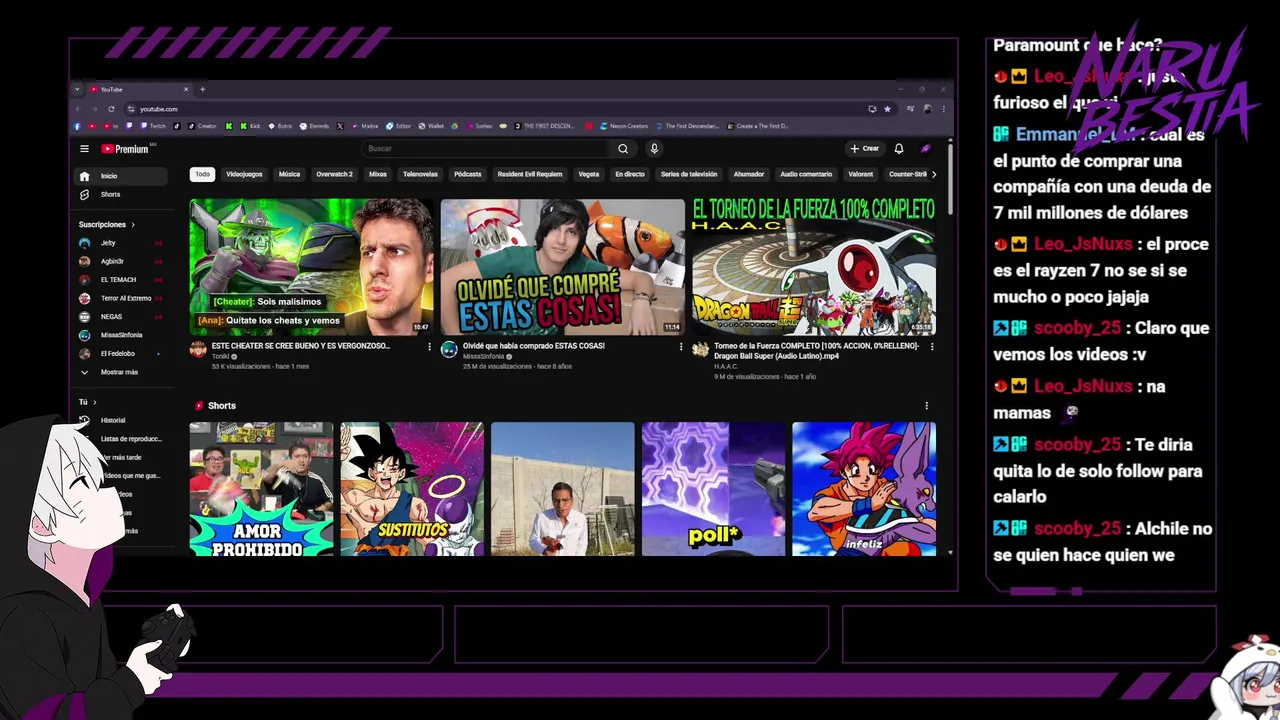Screen dimensions: 1280x720
Task: Open the YouTube hamburger guide menu
Action: click(x=84, y=149)
